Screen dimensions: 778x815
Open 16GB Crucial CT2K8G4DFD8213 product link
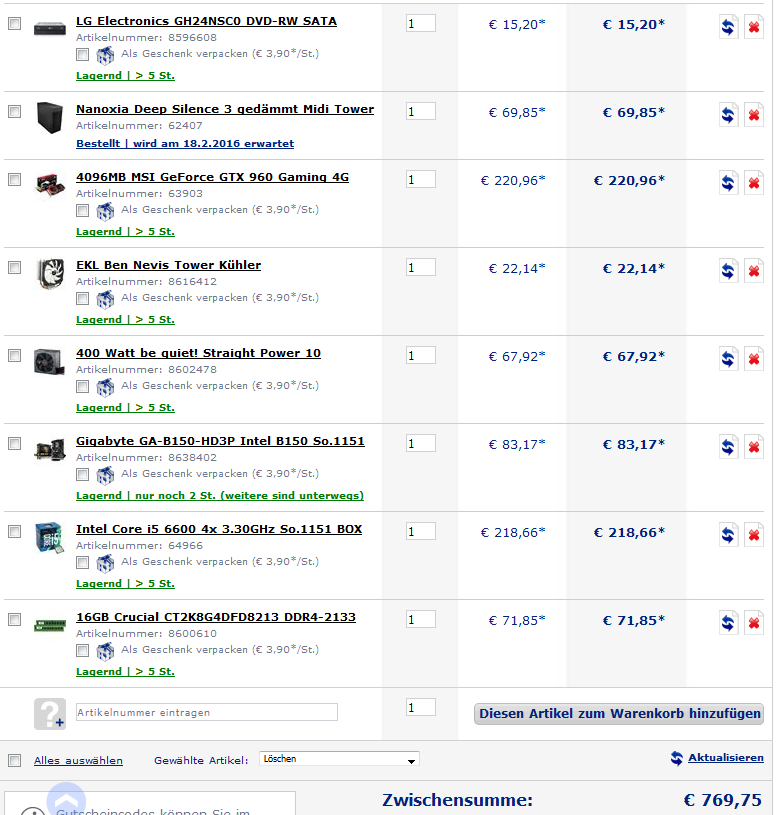pyautogui.click(x=216, y=617)
